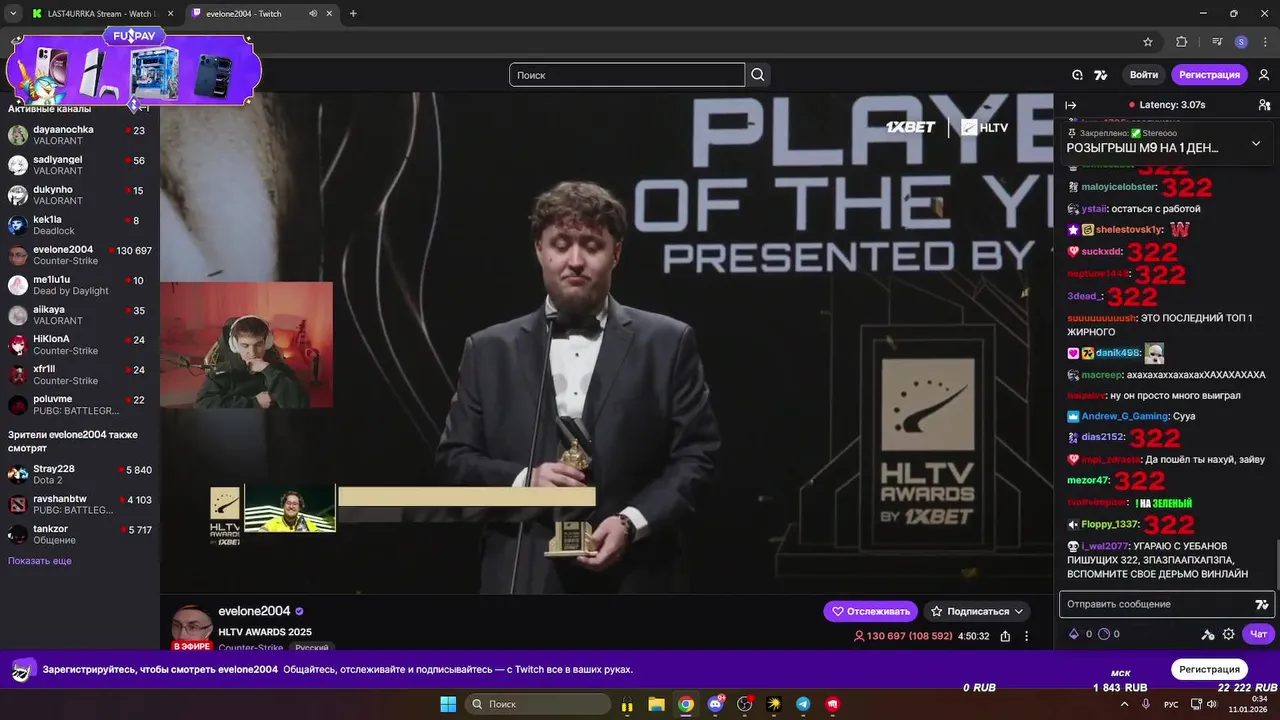This screenshot has width=1280, height=720.
Task: Click the header Регистрация button
Action: pyautogui.click(x=1209, y=75)
